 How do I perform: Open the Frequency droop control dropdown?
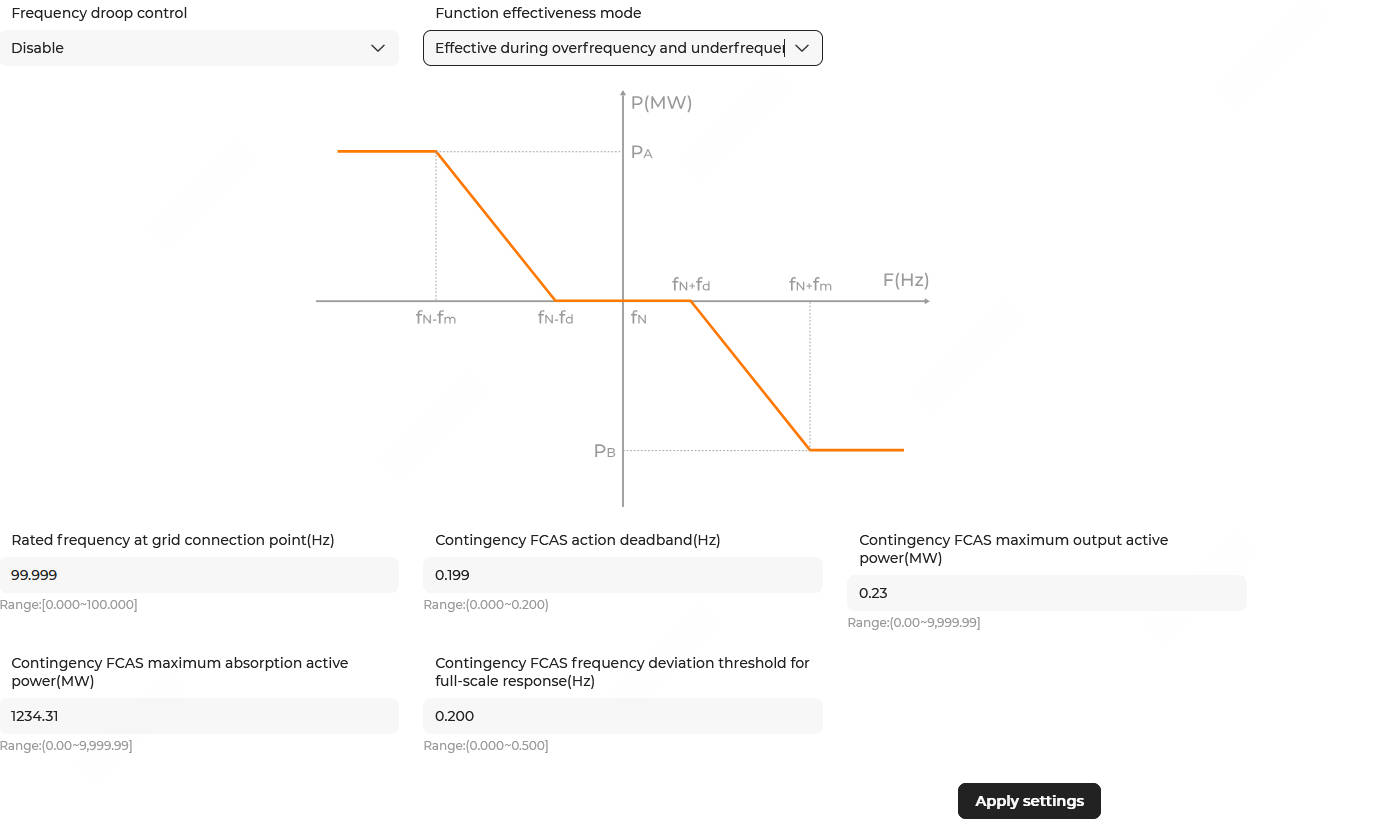[x=199, y=48]
